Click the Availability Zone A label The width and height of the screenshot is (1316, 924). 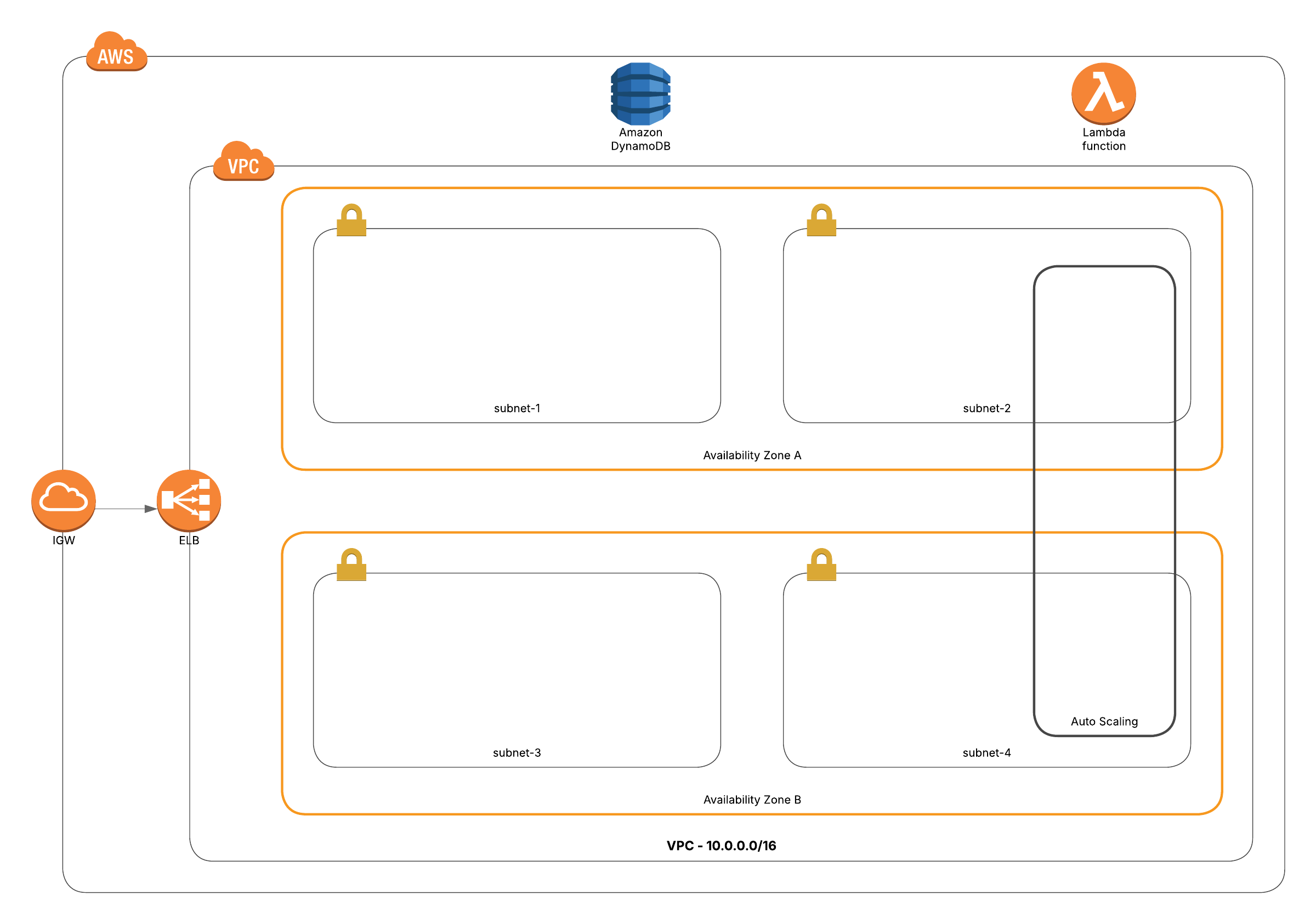752,455
